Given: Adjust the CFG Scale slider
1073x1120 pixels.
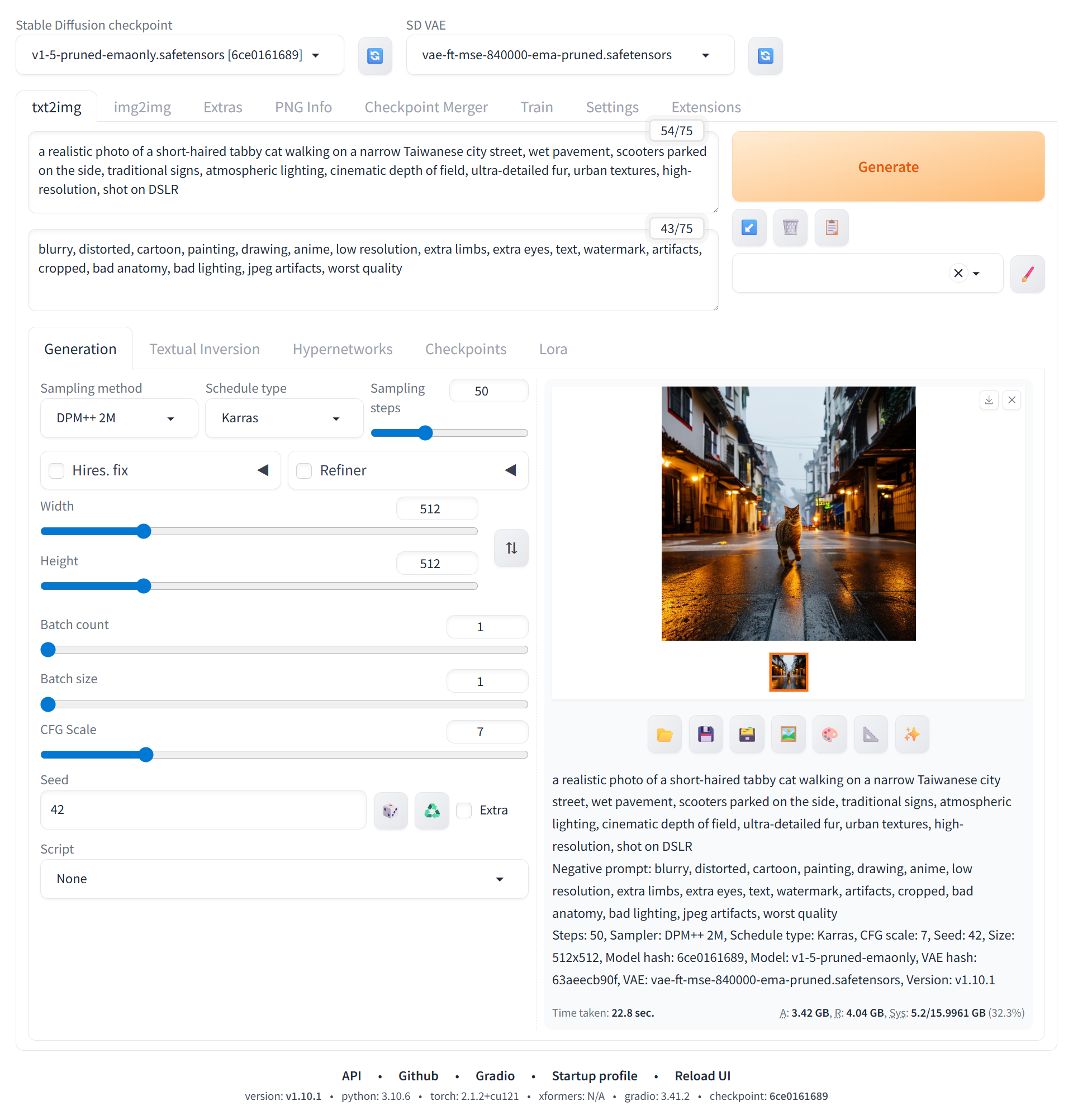Looking at the screenshot, I should 284,755.
